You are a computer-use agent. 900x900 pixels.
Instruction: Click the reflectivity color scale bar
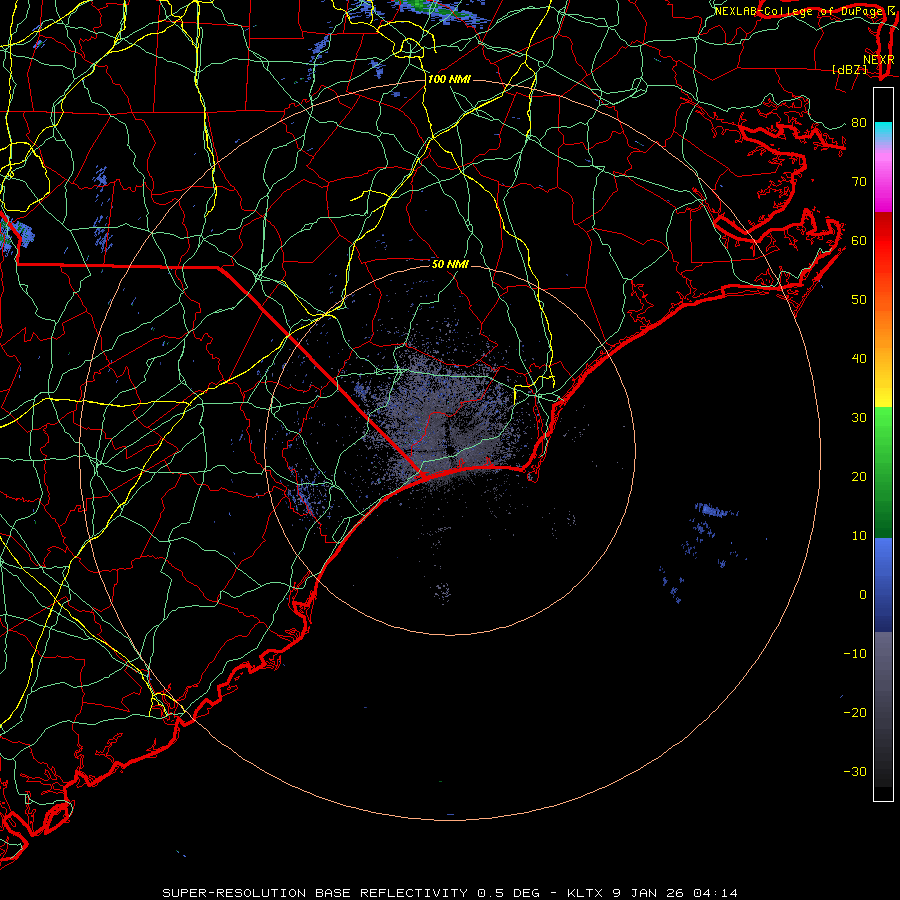[883, 444]
